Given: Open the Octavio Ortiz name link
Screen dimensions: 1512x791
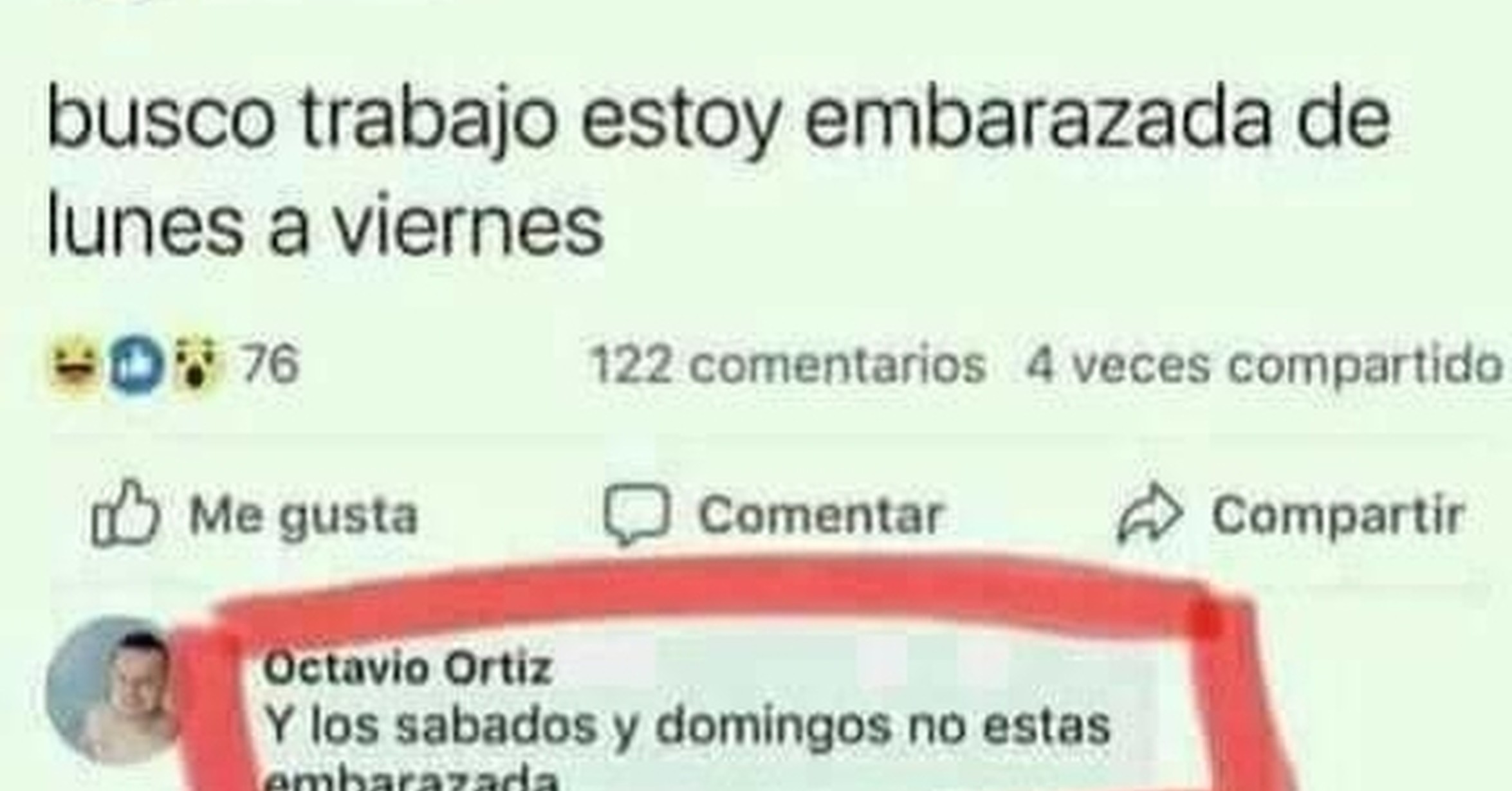Looking at the screenshot, I should 408,669.
